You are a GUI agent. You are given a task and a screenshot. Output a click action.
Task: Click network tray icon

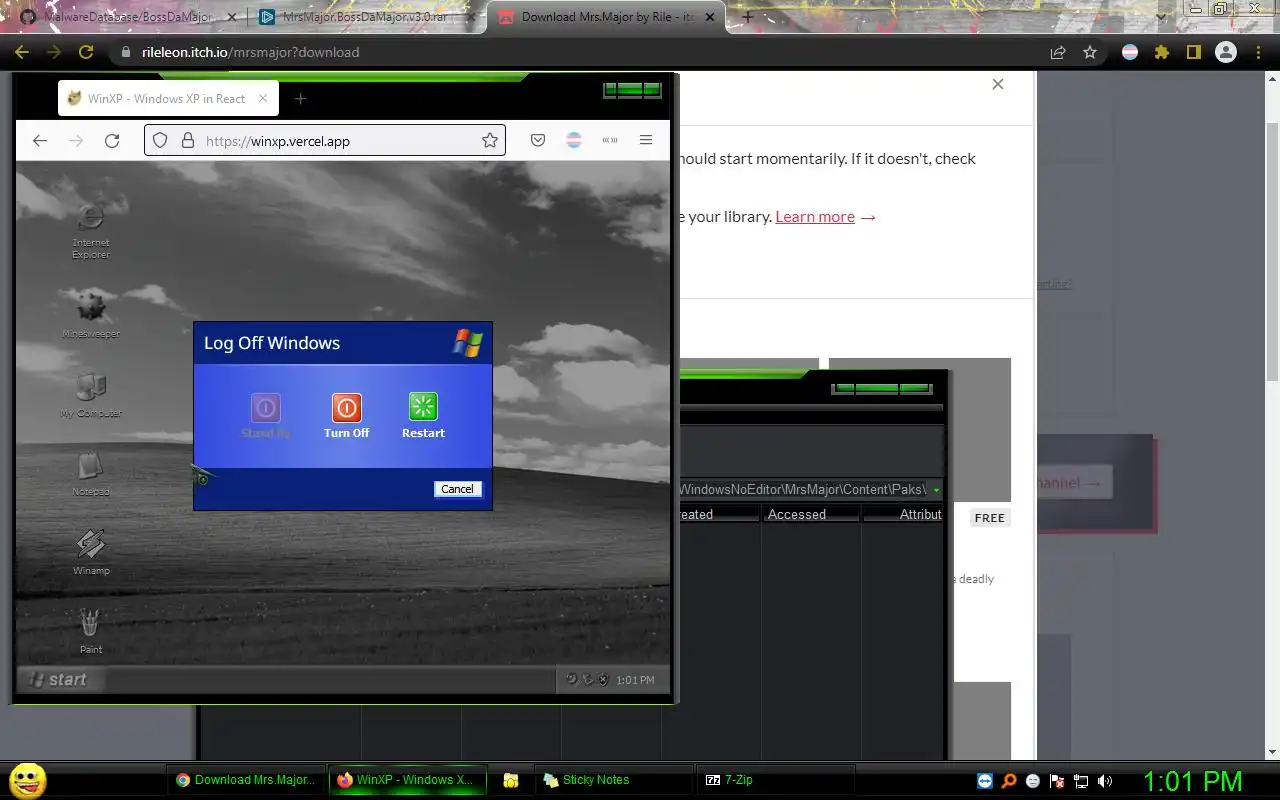1081,781
